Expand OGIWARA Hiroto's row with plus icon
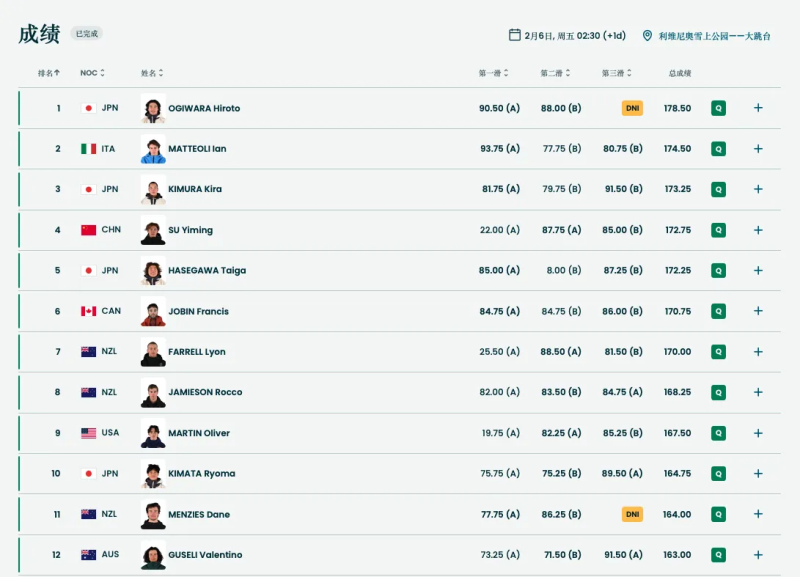Screen dimensions: 800x577 [x=758, y=108]
